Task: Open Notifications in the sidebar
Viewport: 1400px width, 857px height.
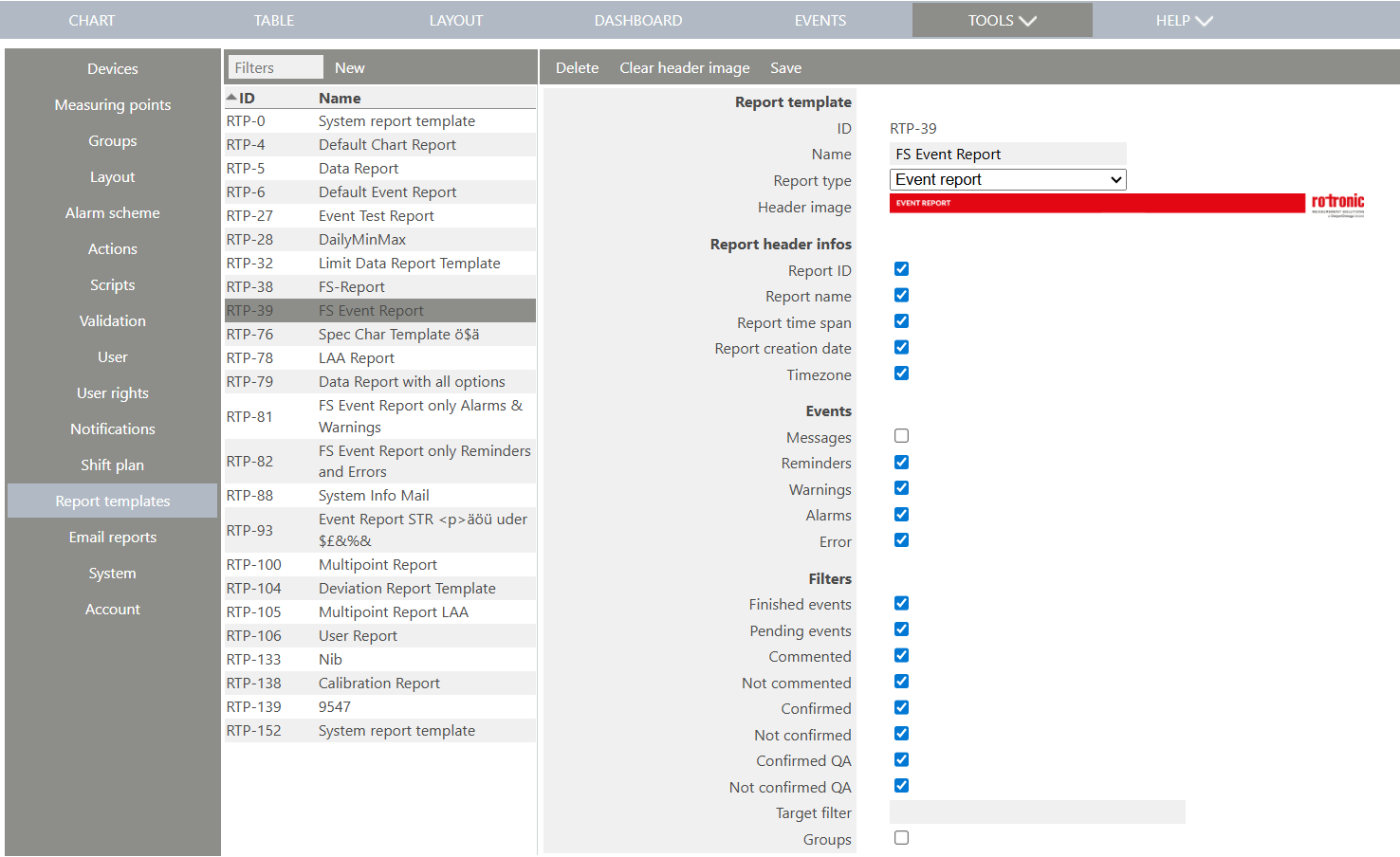Action: pos(112,428)
